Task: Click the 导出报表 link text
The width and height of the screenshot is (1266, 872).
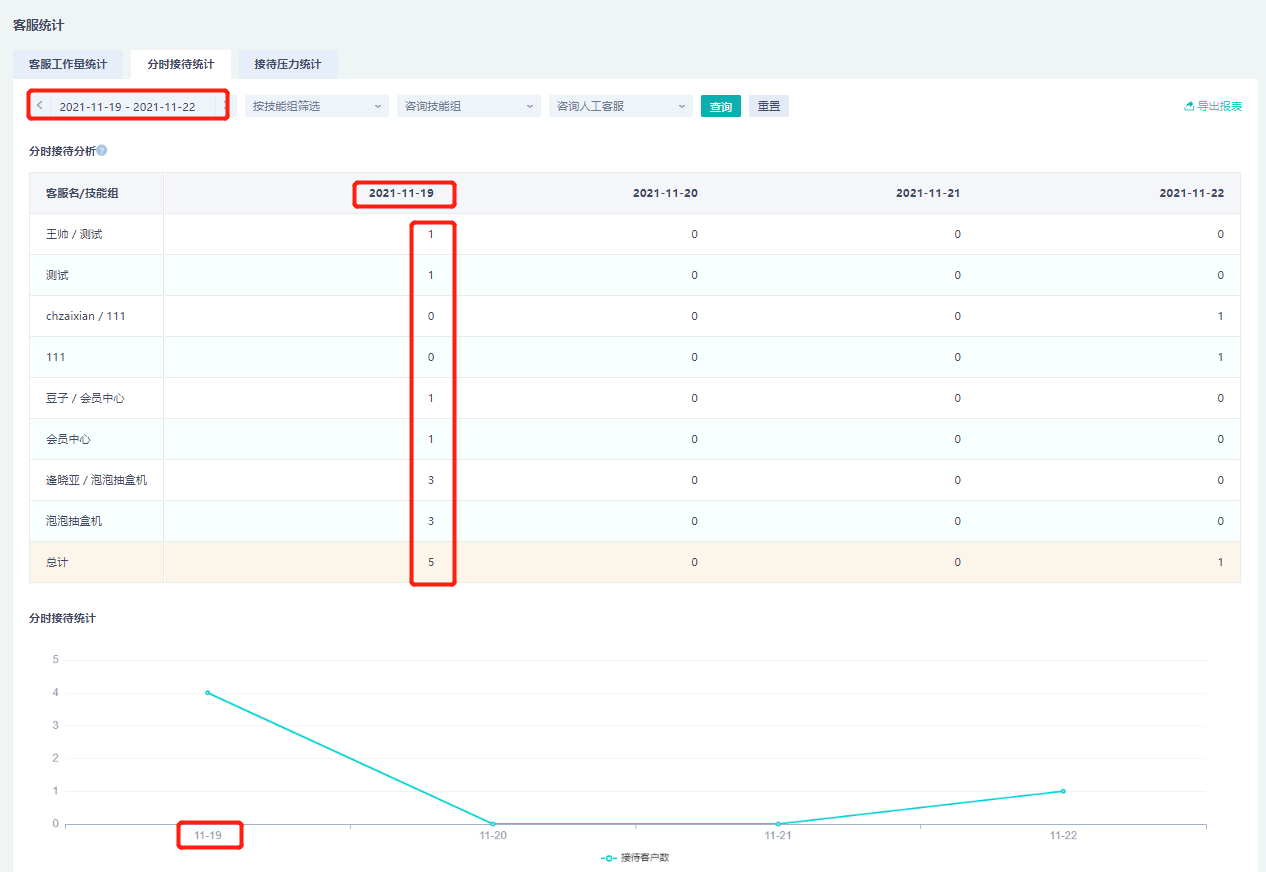Action: 1220,106
